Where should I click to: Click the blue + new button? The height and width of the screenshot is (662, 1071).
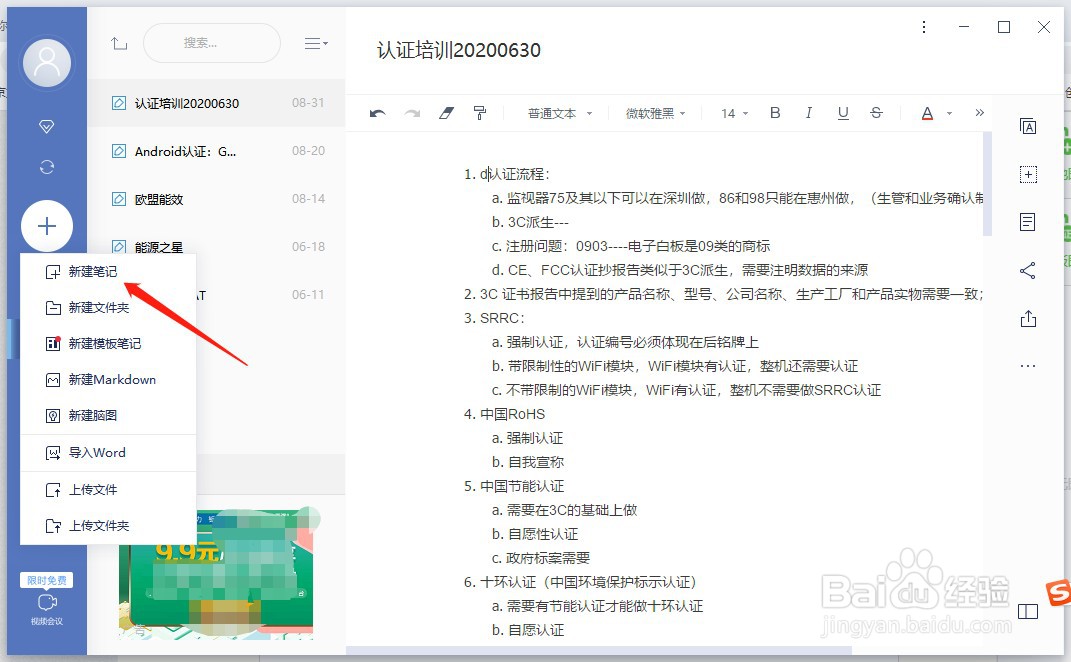(47, 226)
